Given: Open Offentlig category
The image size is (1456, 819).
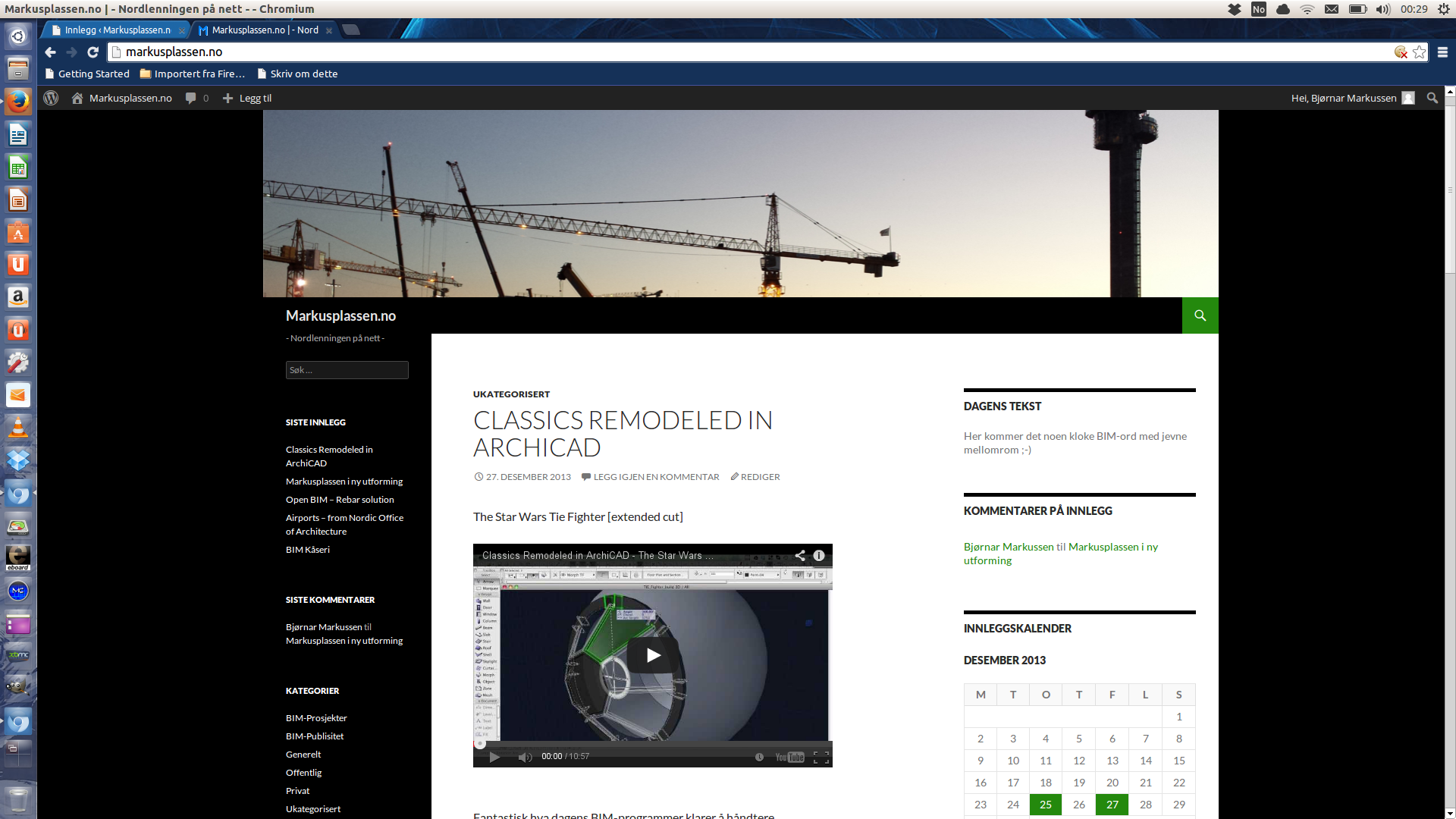Looking at the screenshot, I should (x=303, y=773).
